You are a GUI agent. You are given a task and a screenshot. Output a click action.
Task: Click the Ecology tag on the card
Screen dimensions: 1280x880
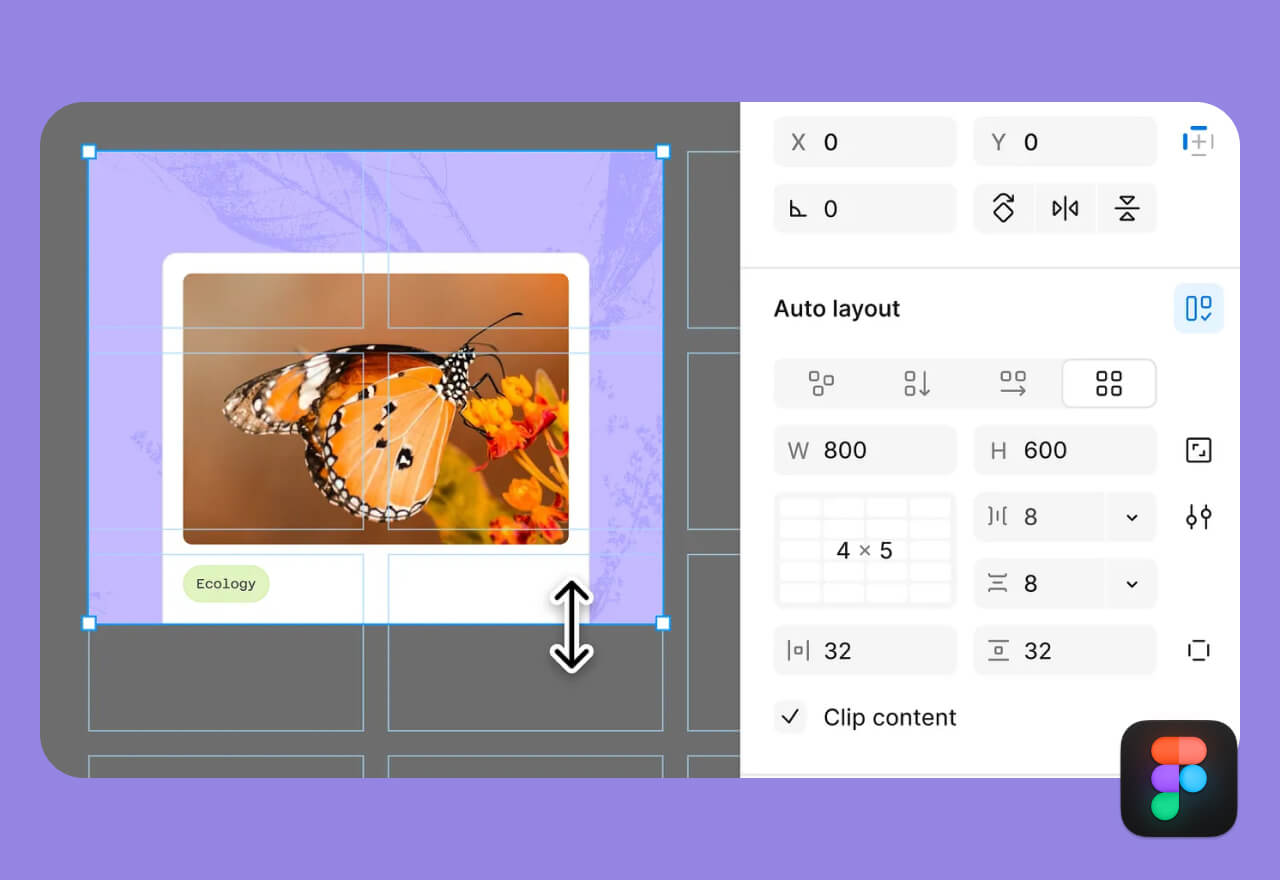pyautogui.click(x=226, y=584)
